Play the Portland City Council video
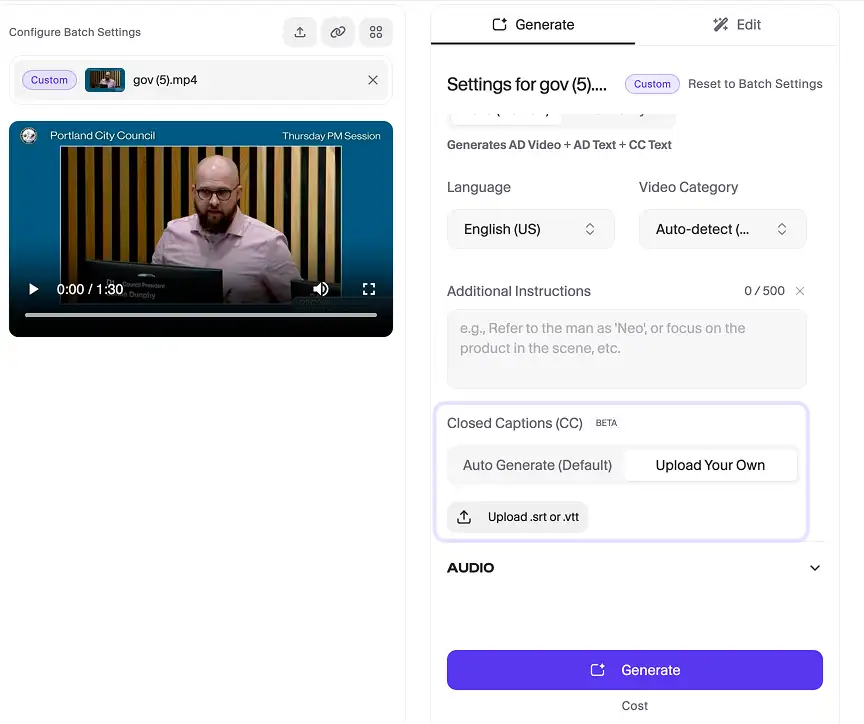 (x=33, y=289)
